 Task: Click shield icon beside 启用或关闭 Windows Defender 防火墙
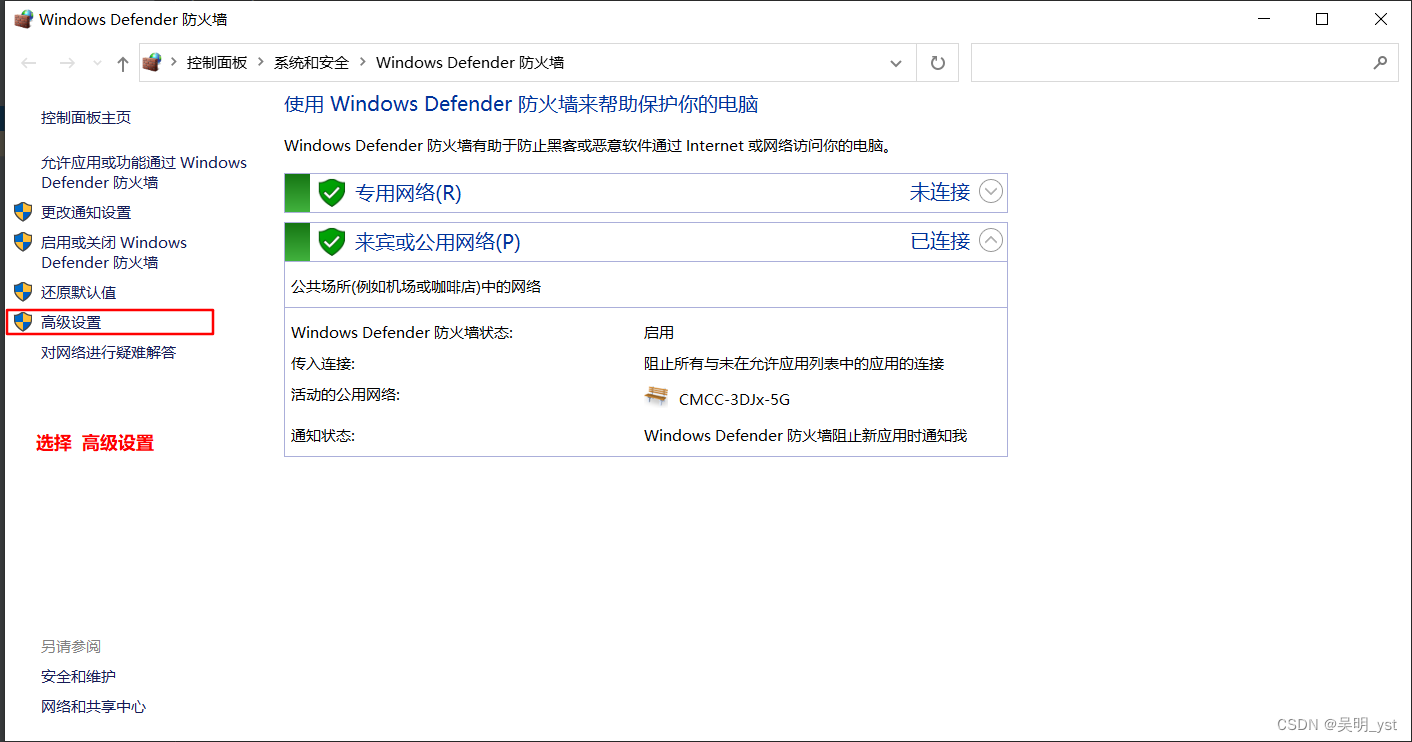coord(23,242)
